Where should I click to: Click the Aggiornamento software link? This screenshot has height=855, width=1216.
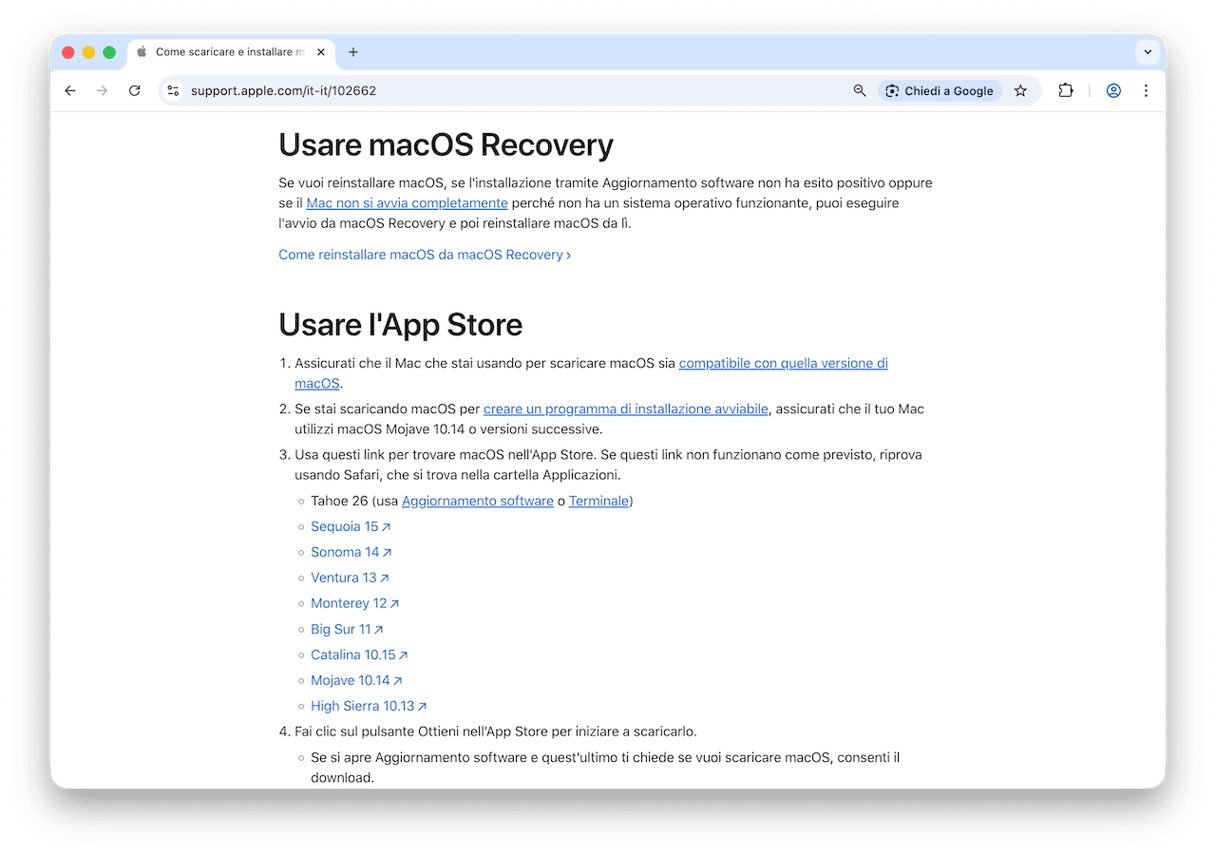(x=477, y=501)
